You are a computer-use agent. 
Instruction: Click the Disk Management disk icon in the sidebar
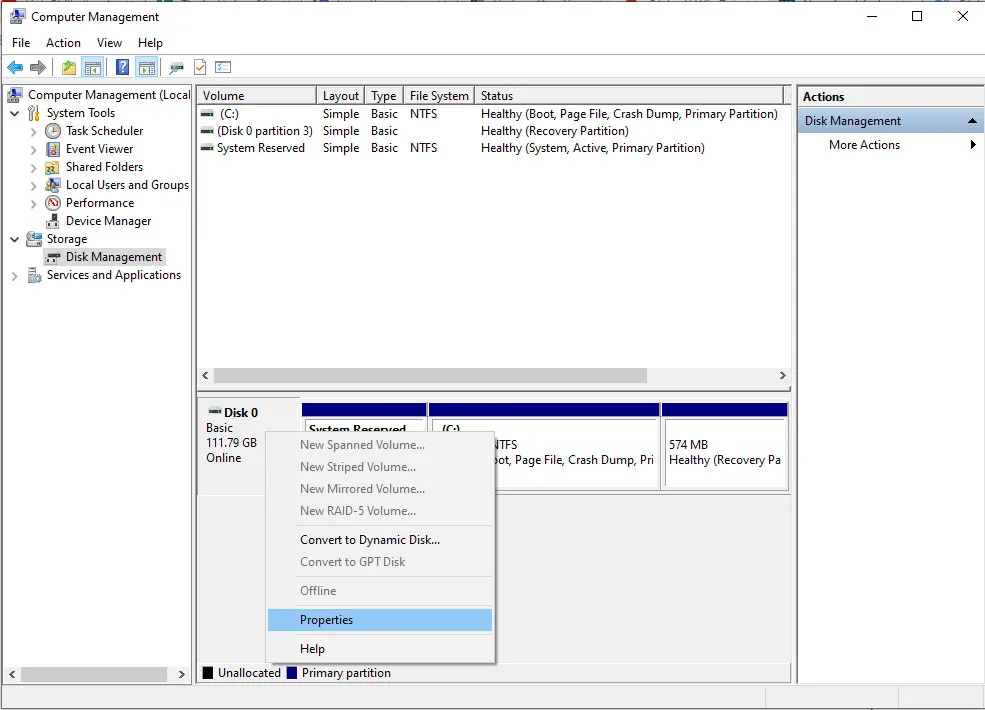52,256
